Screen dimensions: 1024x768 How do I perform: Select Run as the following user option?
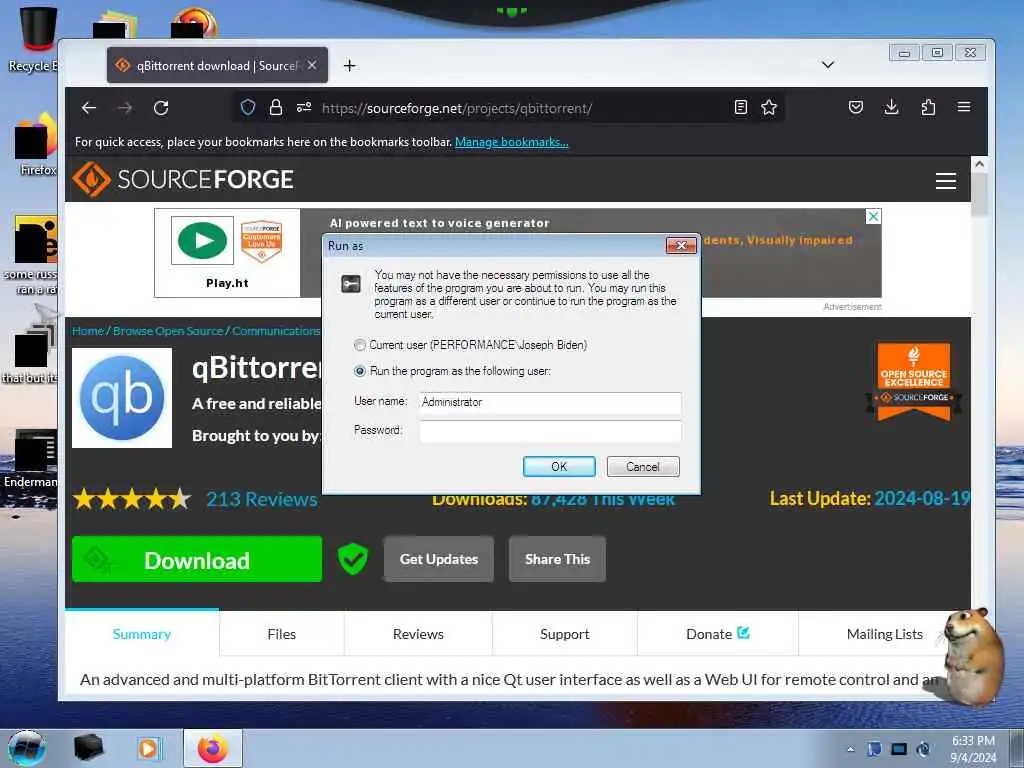pos(359,371)
